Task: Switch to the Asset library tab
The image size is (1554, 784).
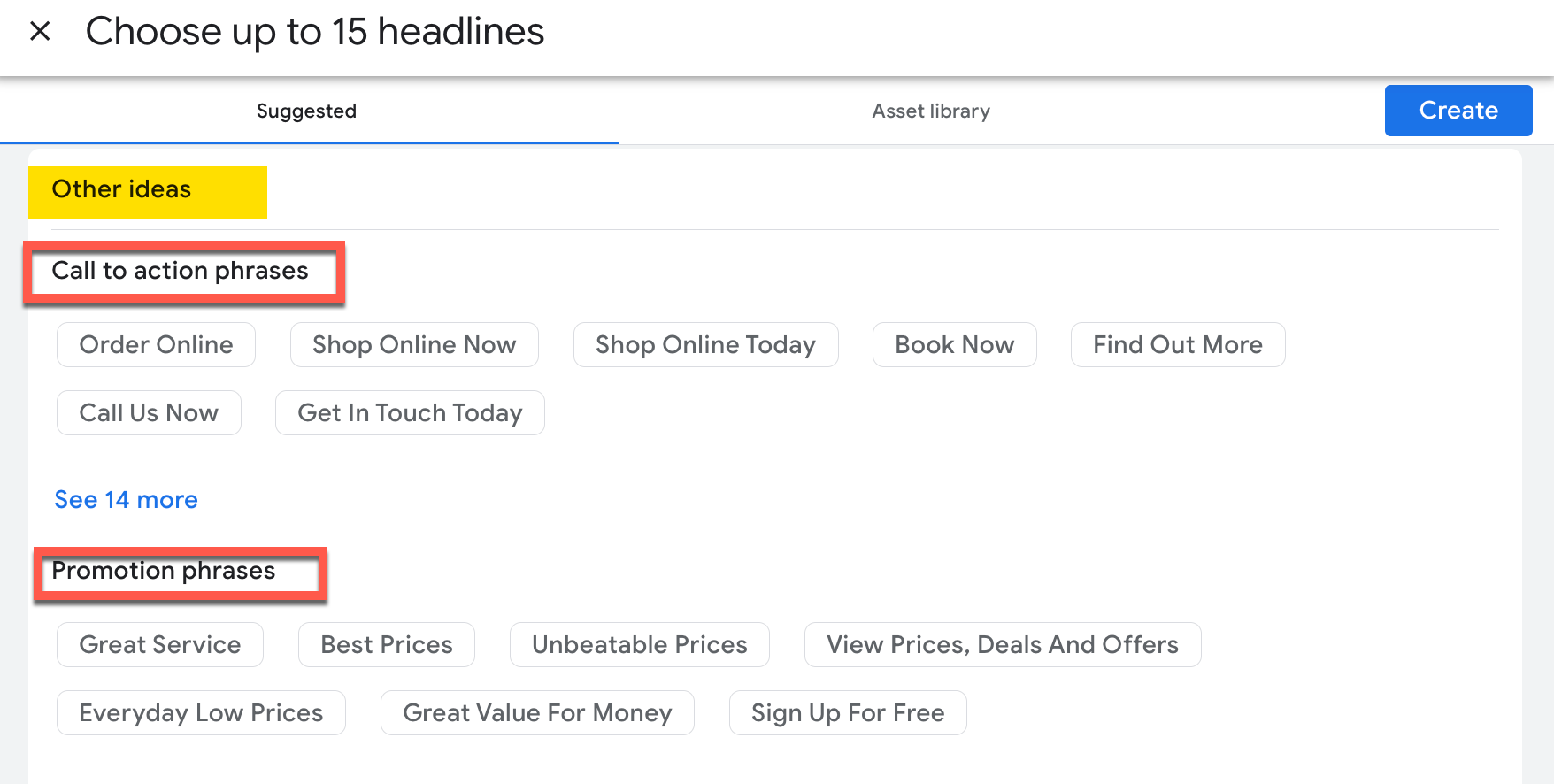Action: pos(931,111)
